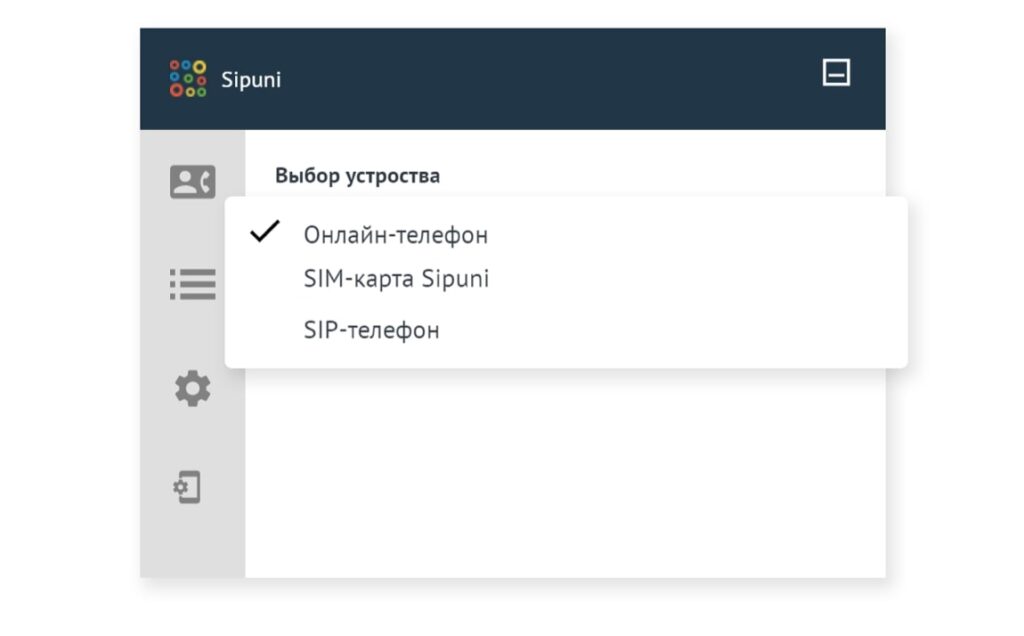The image size is (1024, 636).
Task: Open the phone device settings icon
Action: pos(187,488)
